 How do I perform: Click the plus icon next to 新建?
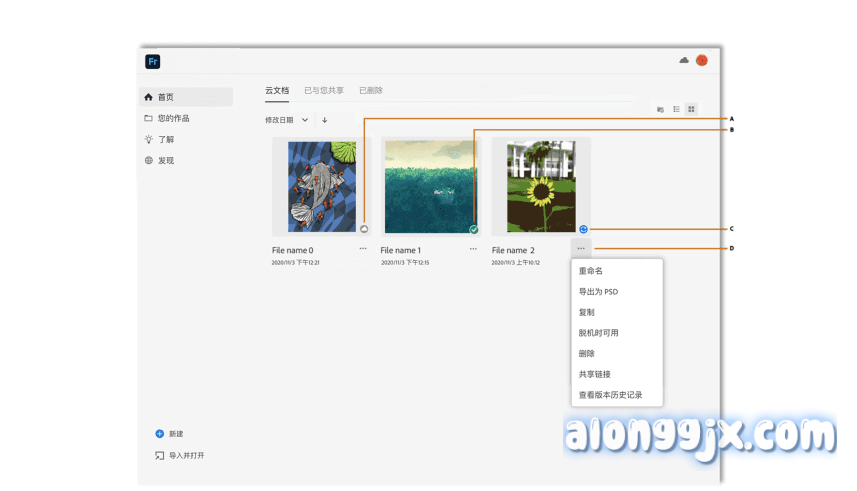click(159, 434)
